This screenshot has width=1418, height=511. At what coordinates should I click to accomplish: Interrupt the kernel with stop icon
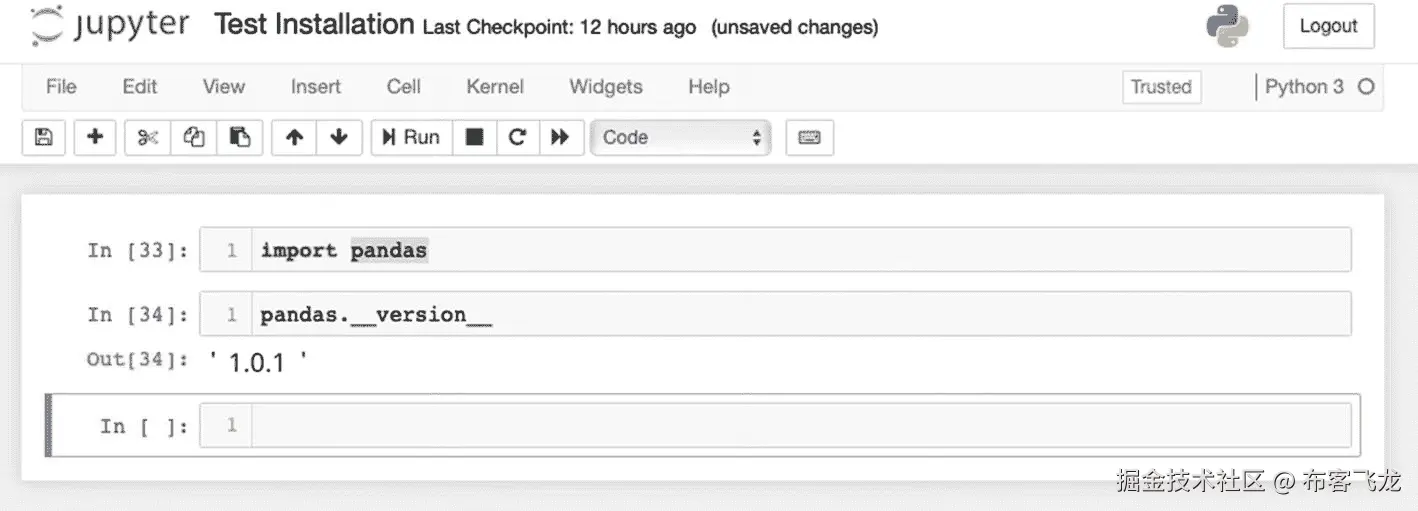(x=475, y=138)
